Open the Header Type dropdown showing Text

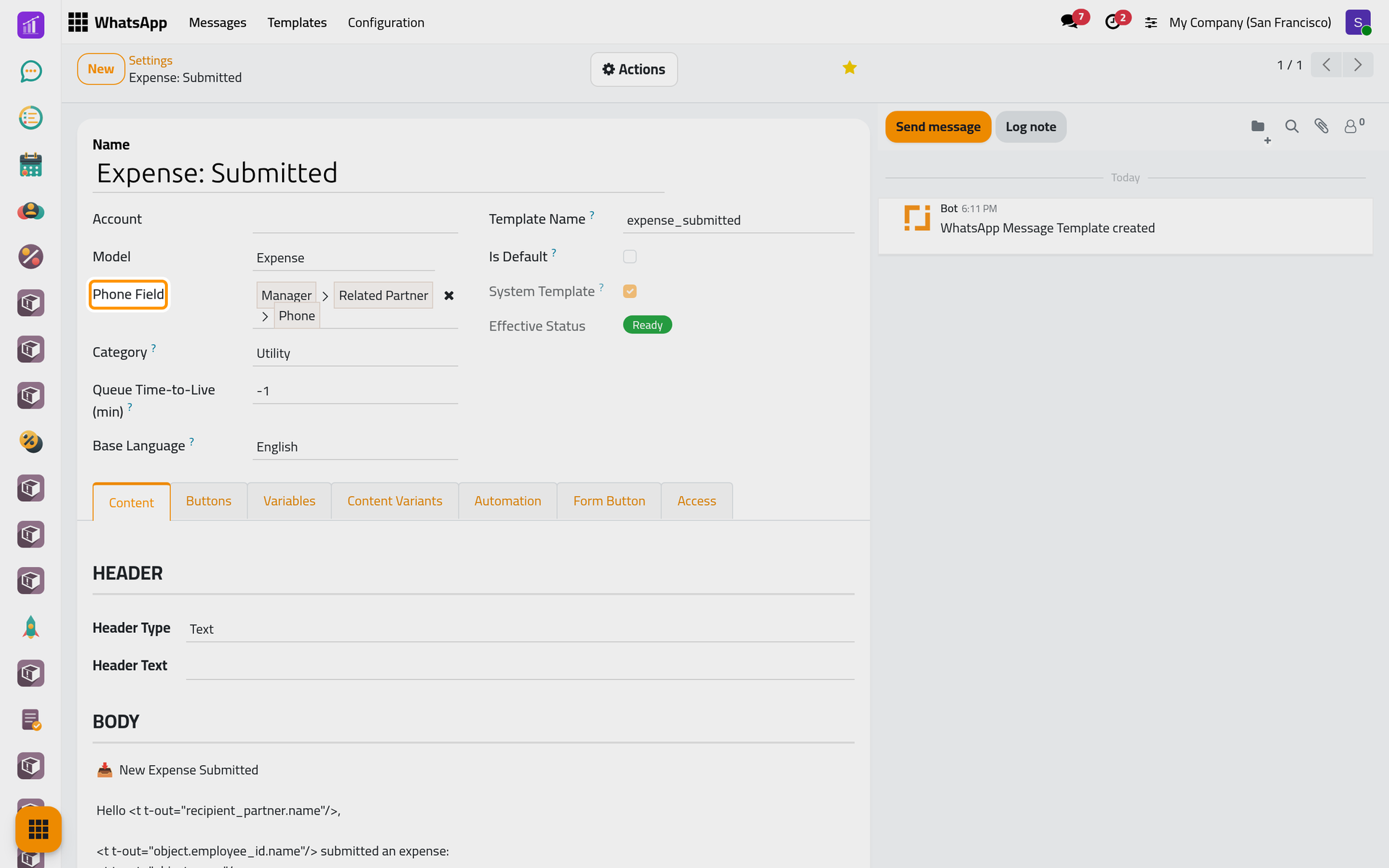click(520, 629)
